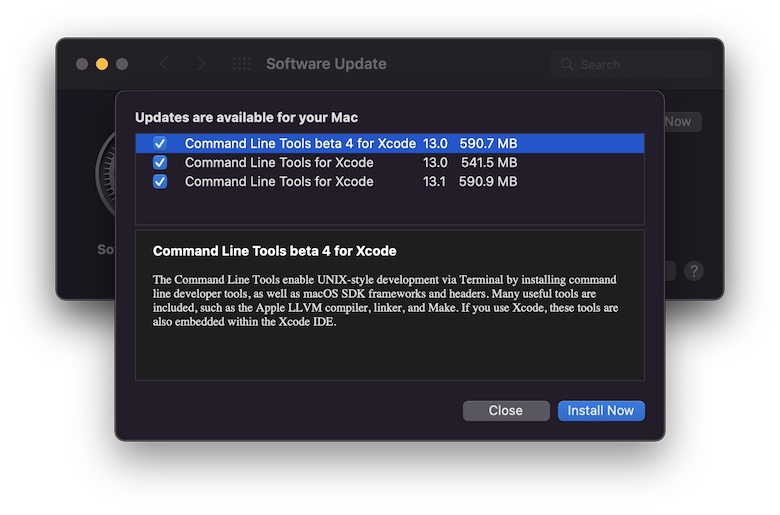780x515 pixels.
Task: Click the Software Update gear icon
Action: [105, 174]
